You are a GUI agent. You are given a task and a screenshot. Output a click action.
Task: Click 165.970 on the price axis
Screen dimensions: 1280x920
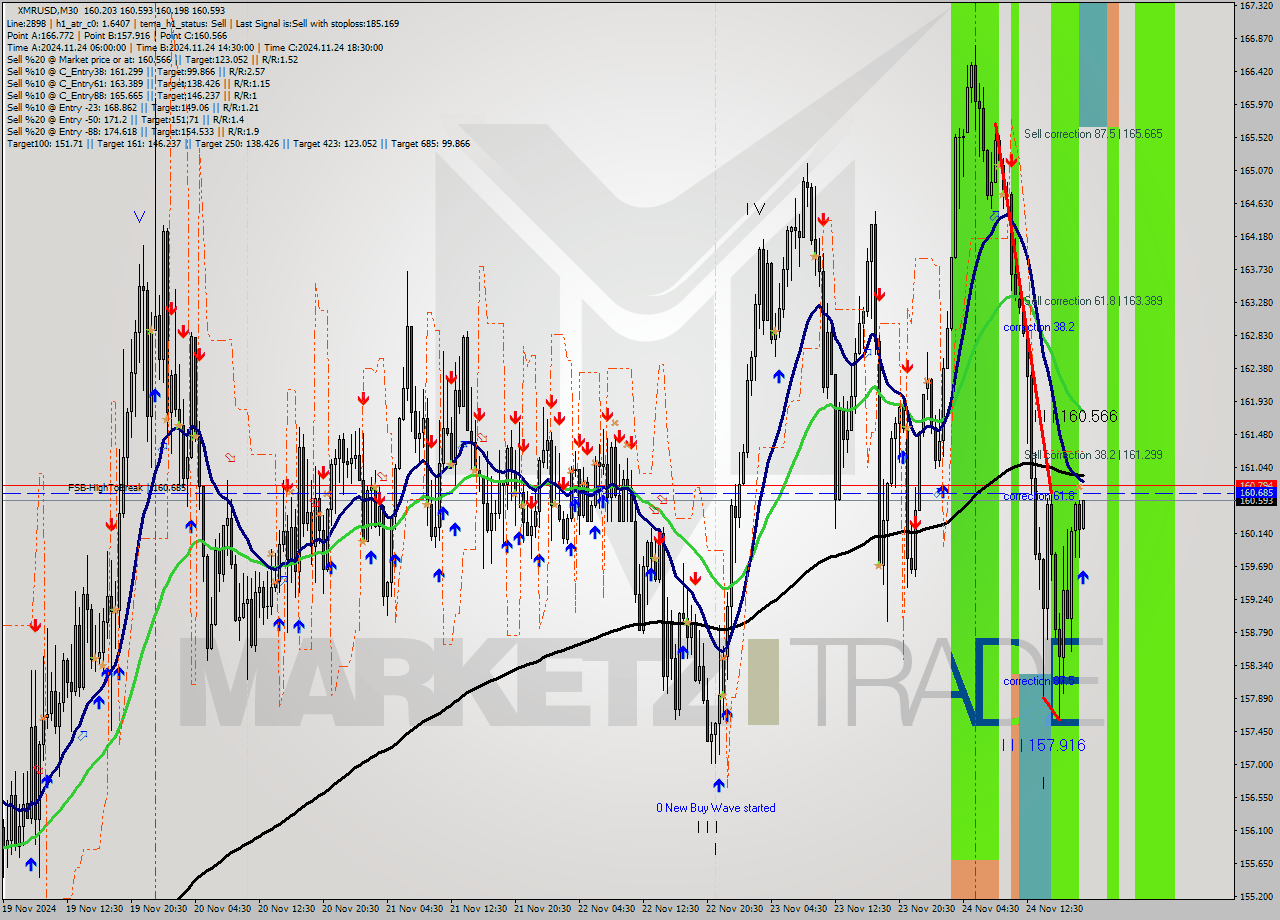(x=1255, y=105)
